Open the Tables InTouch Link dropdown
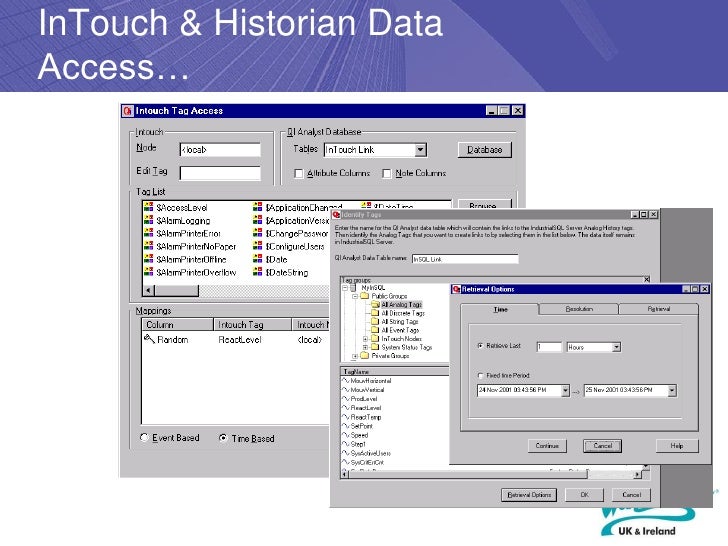728x546 pixels. click(x=420, y=150)
